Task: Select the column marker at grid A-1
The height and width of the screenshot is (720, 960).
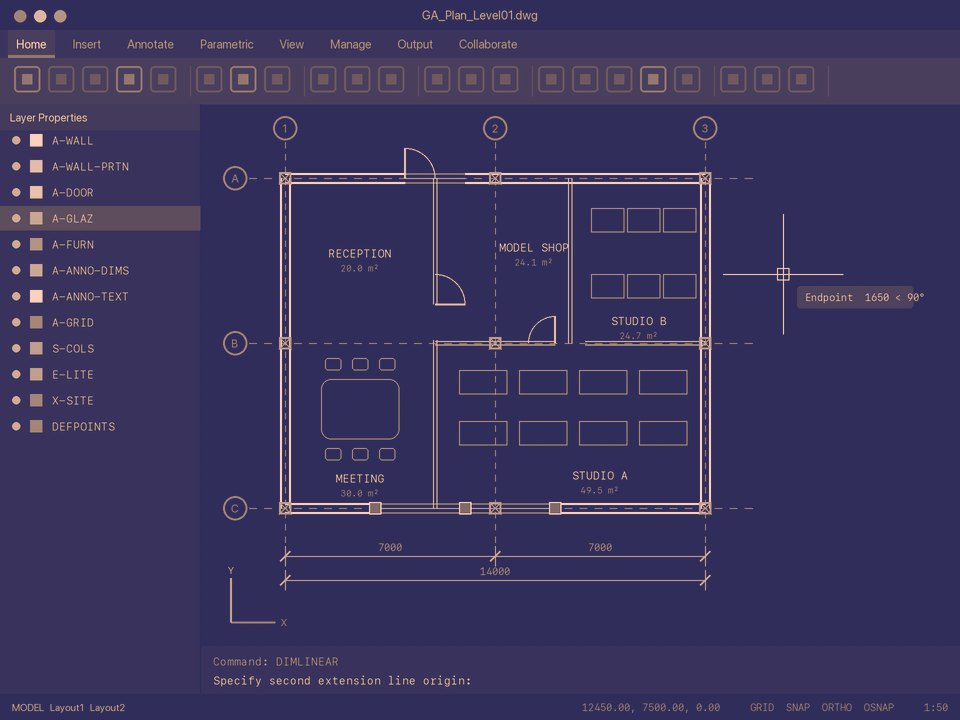Action: pos(285,179)
